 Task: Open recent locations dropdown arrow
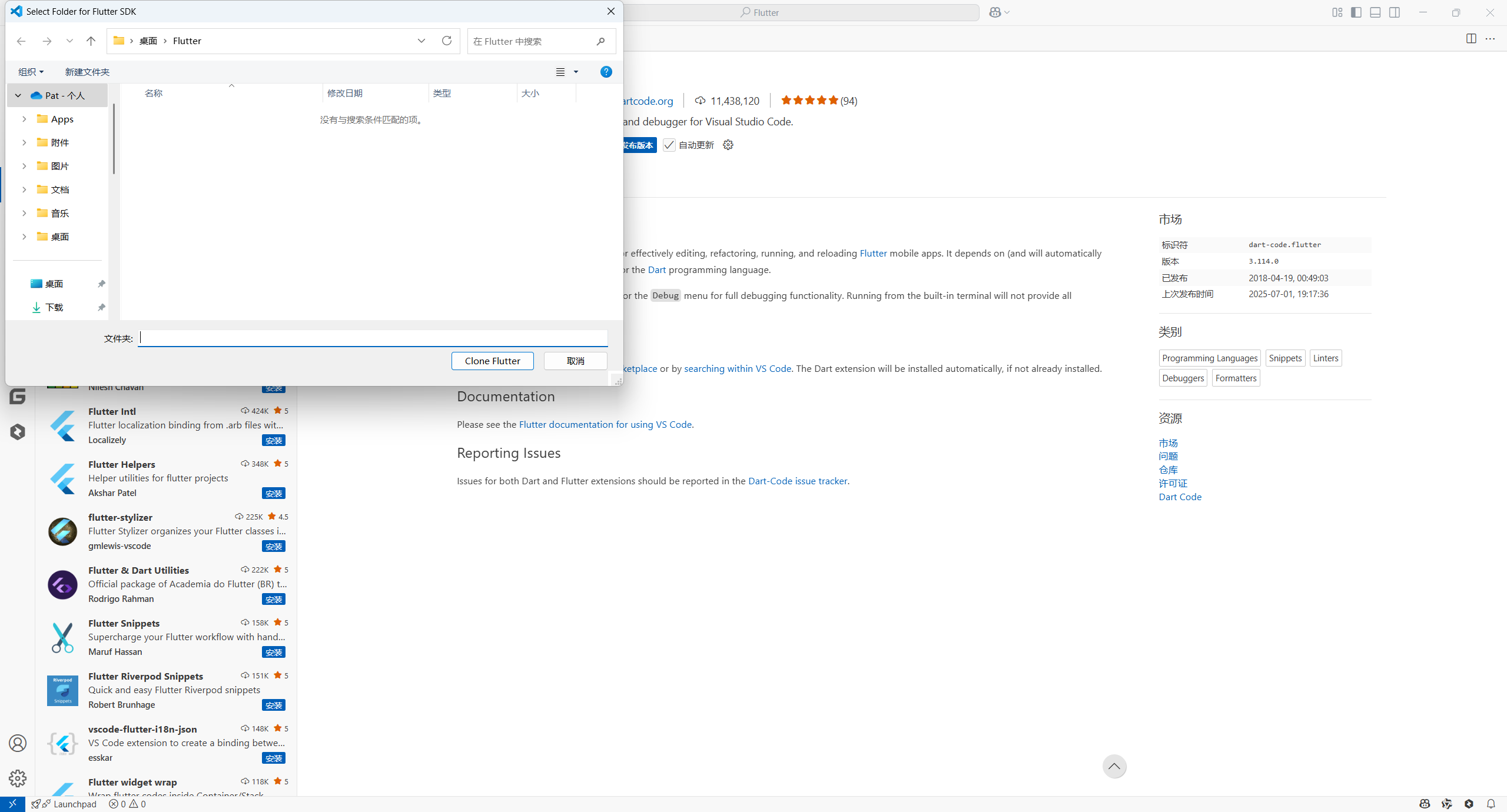click(69, 41)
